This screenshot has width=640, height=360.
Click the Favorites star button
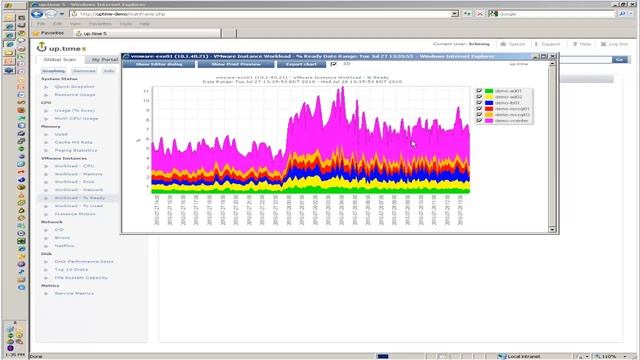(49, 33)
